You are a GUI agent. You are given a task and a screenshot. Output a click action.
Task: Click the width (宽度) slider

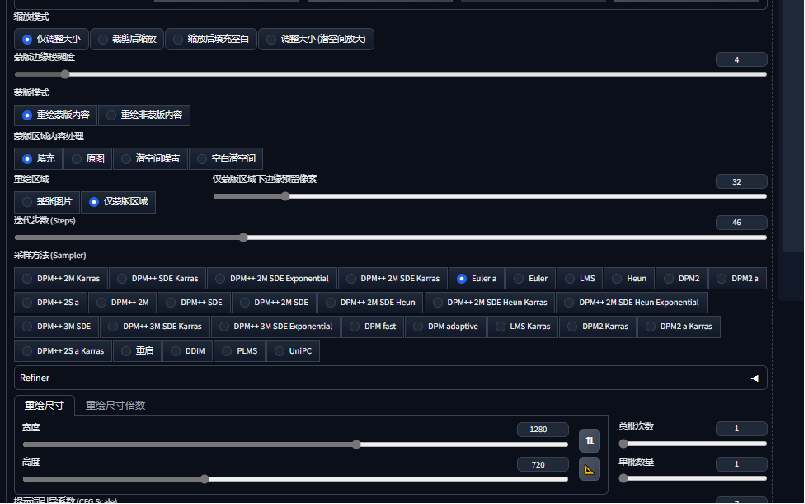pyautogui.click(x=290, y=444)
